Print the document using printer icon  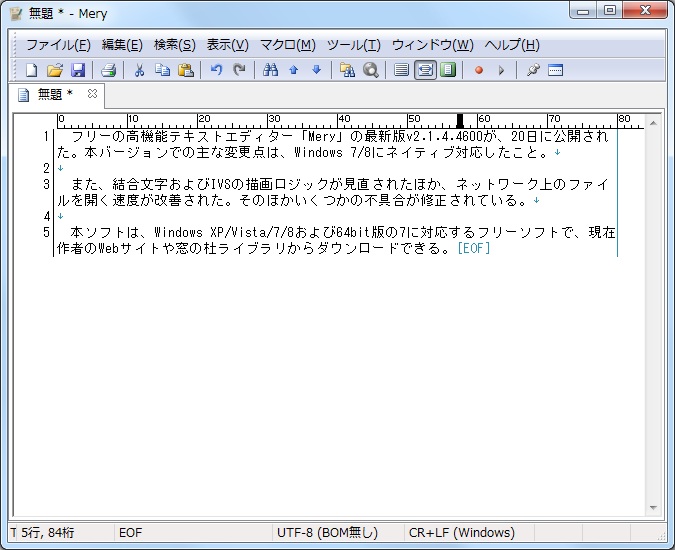click(x=108, y=70)
